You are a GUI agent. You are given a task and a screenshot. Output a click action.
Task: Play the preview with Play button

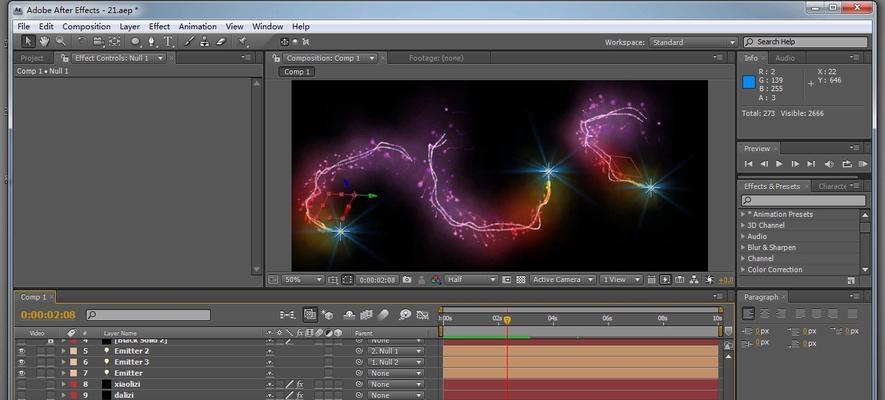[x=779, y=164]
